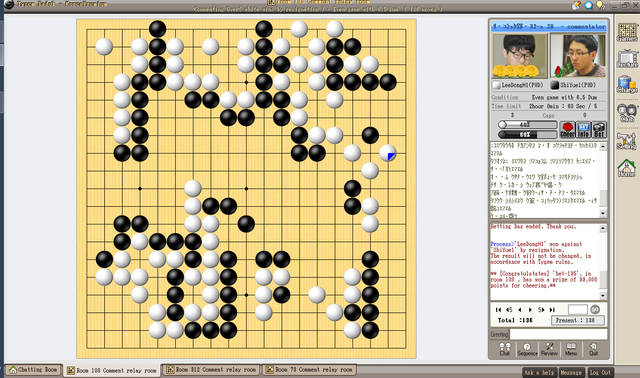Click the last-move white stone with blue marker
This screenshot has height=378, width=640.
click(x=388, y=153)
